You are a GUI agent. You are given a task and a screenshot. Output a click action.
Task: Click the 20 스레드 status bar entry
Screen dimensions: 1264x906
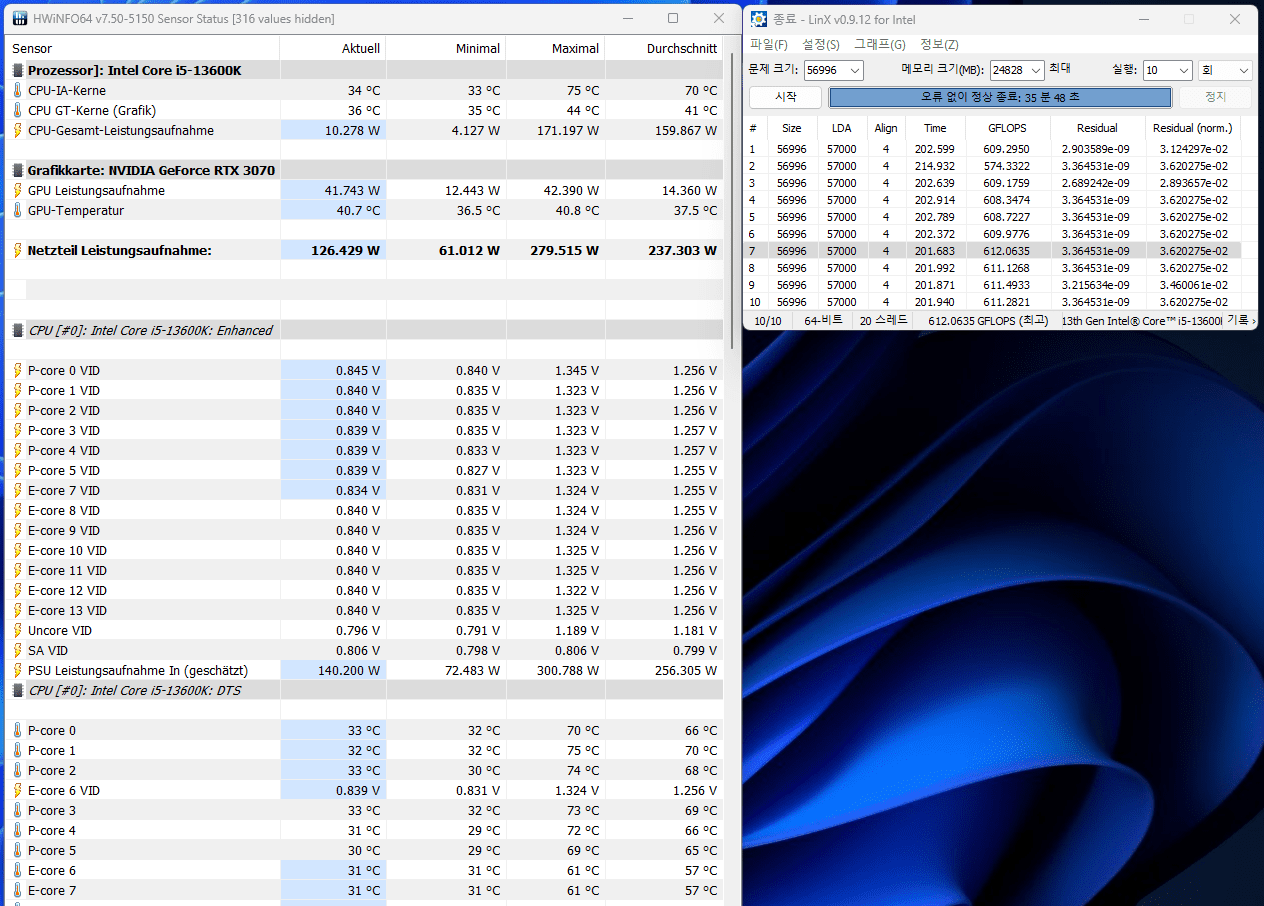click(883, 321)
